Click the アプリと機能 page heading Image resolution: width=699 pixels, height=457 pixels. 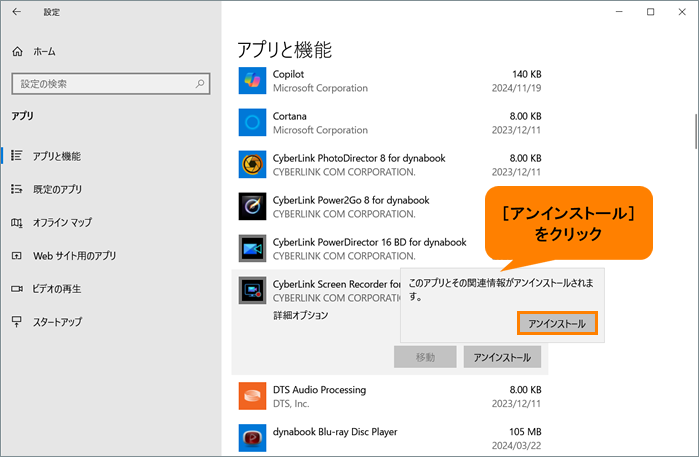(x=284, y=49)
